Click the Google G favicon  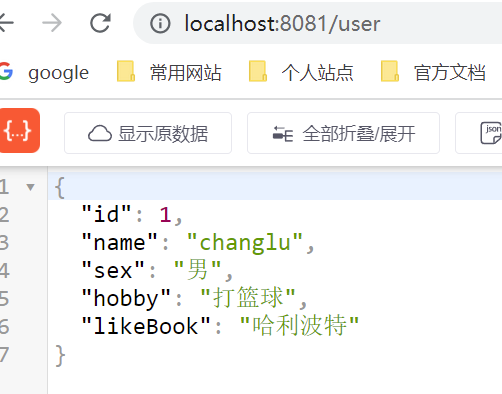6,71
